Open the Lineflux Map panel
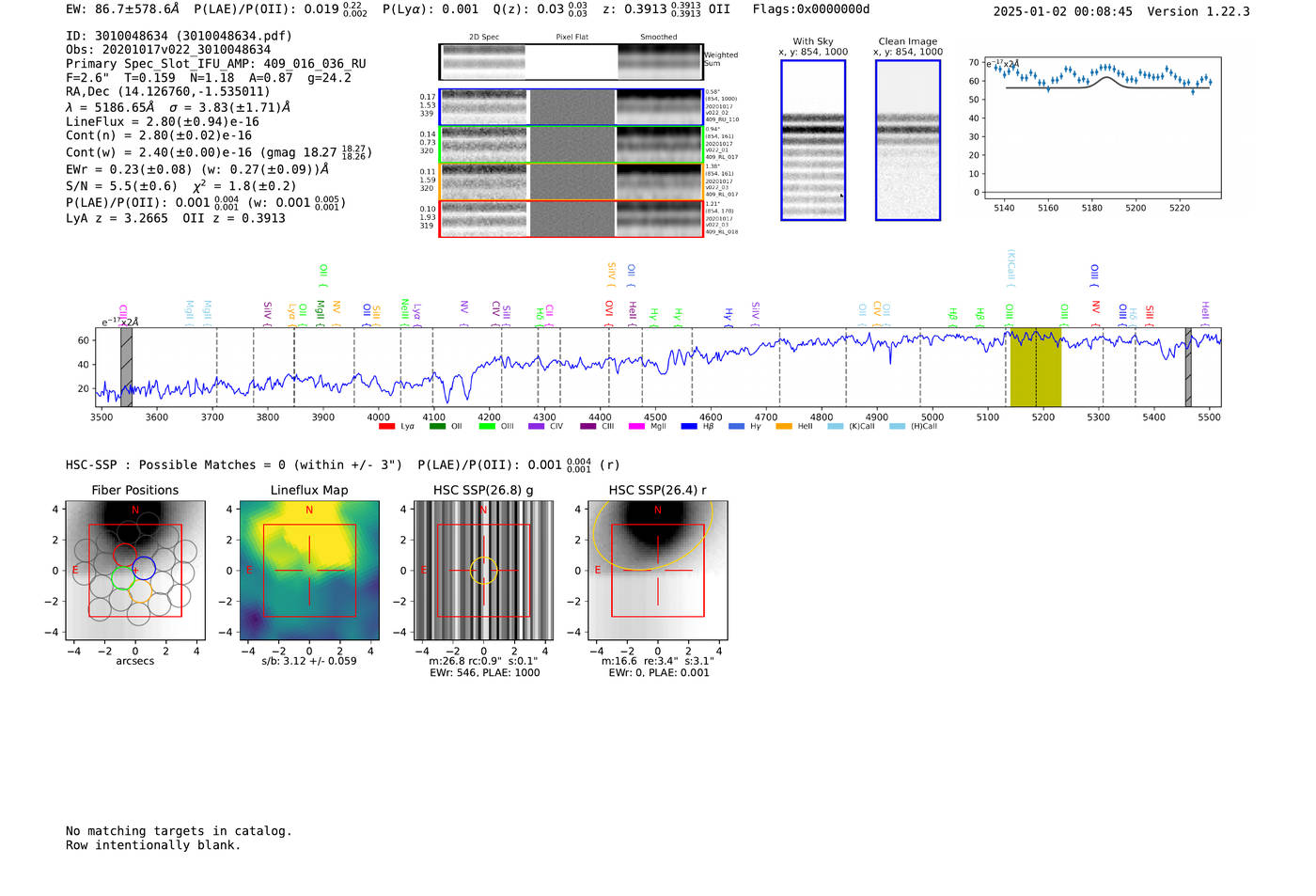Image resolution: width=1316 pixels, height=896 pixels. tap(309, 570)
